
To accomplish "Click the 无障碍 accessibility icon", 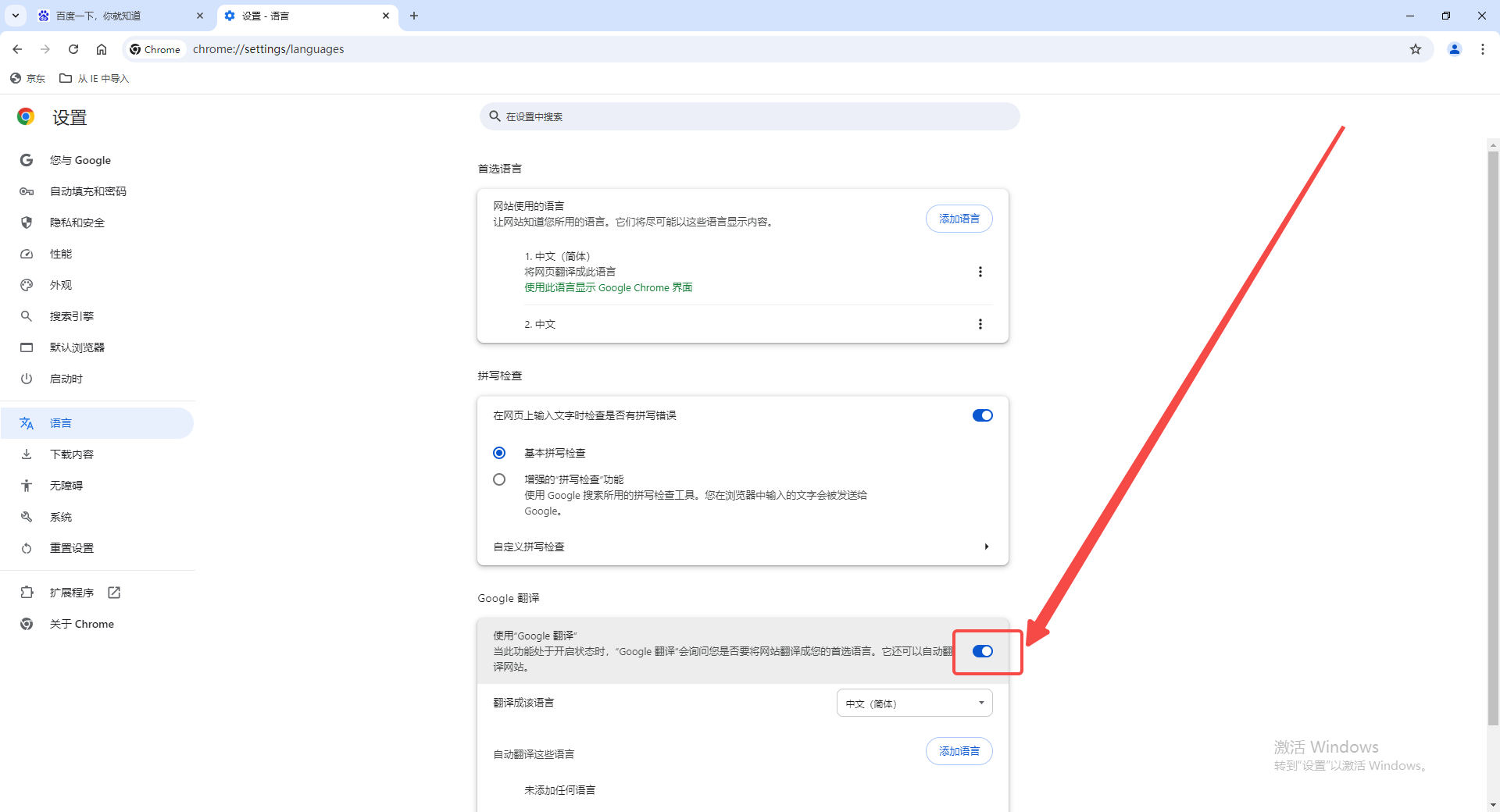I will (27, 486).
